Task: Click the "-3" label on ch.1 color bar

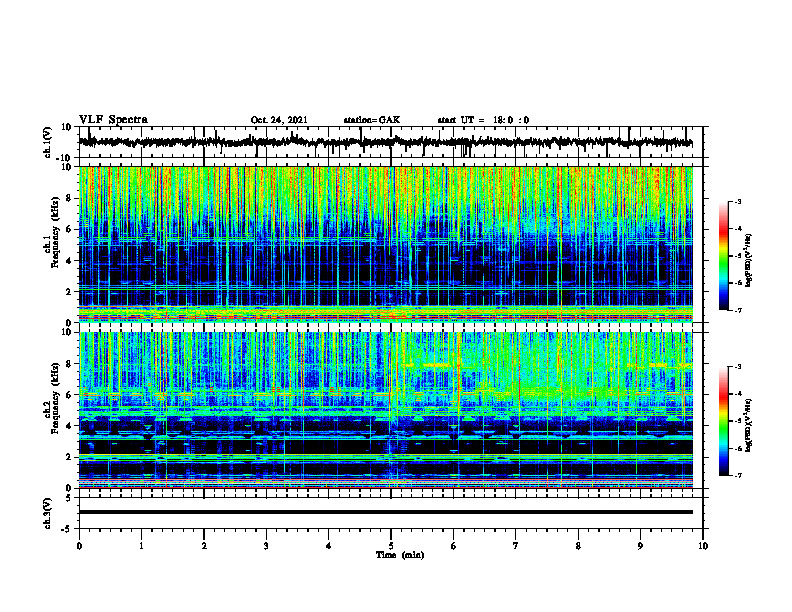Action: pos(737,202)
